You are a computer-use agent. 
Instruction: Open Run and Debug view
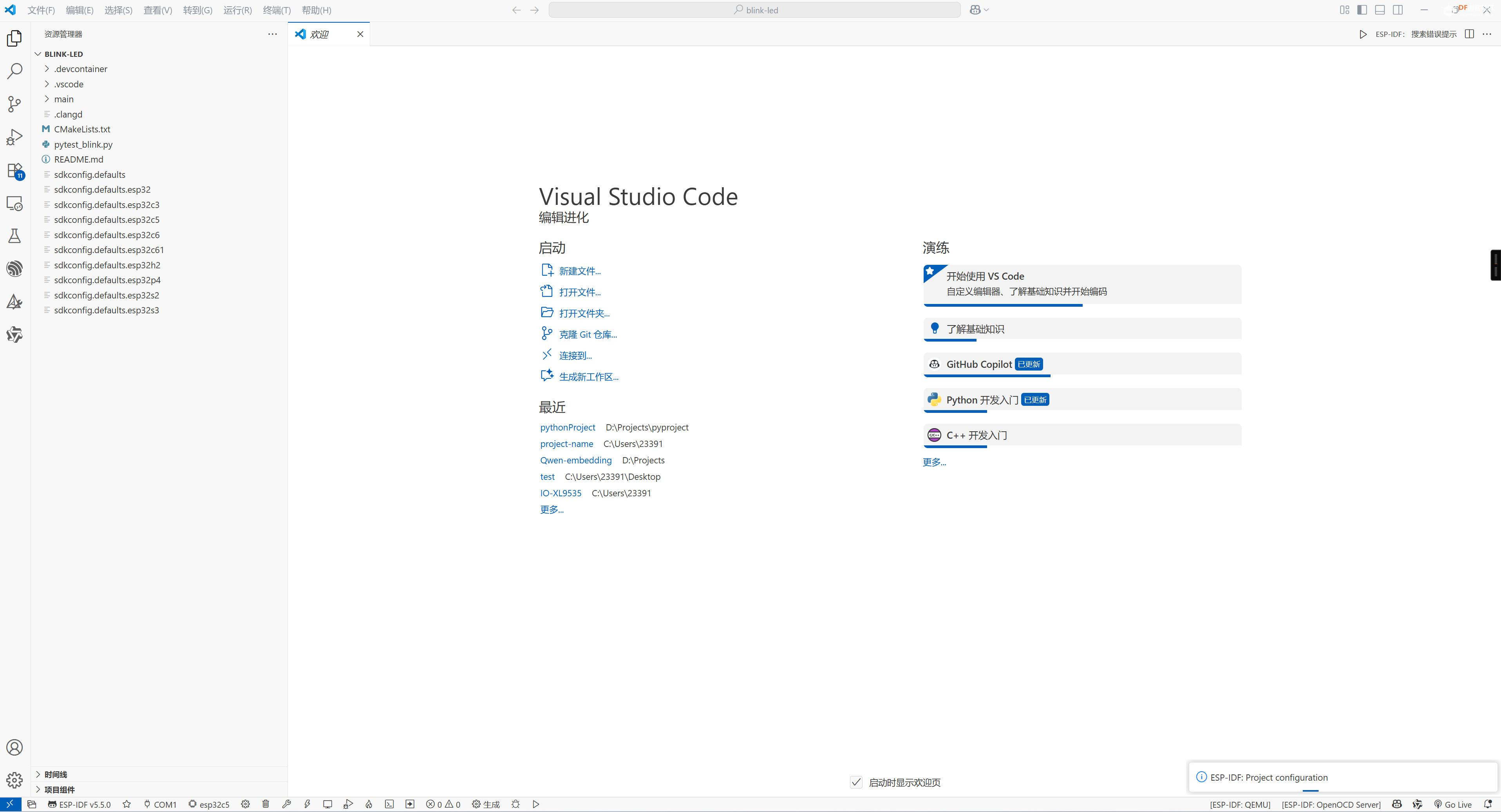tap(14, 137)
